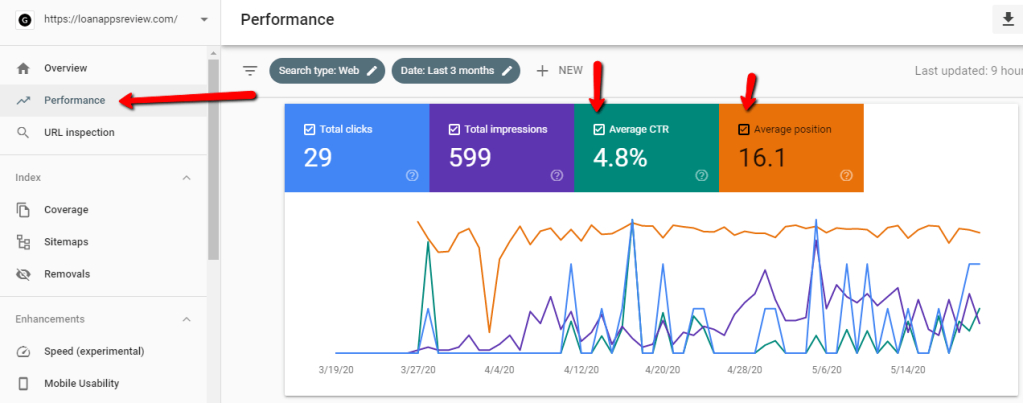The image size is (1023, 403).
Task: Click pencil icon on Date chip
Action: click(x=508, y=71)
